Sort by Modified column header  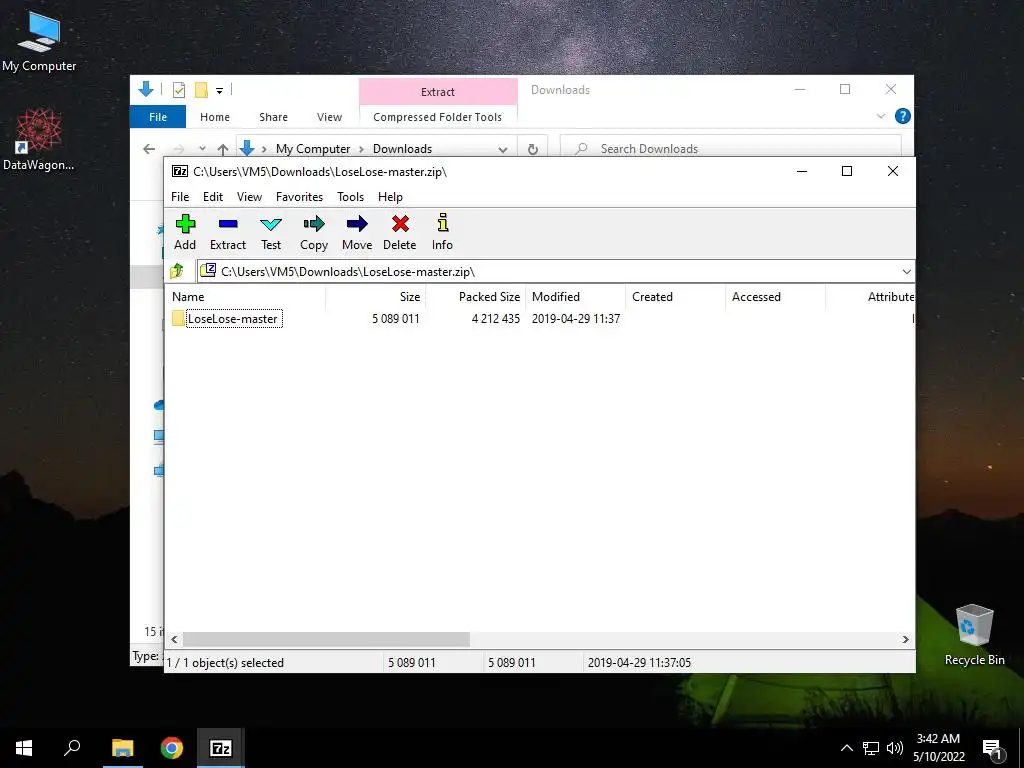point(575,296)
